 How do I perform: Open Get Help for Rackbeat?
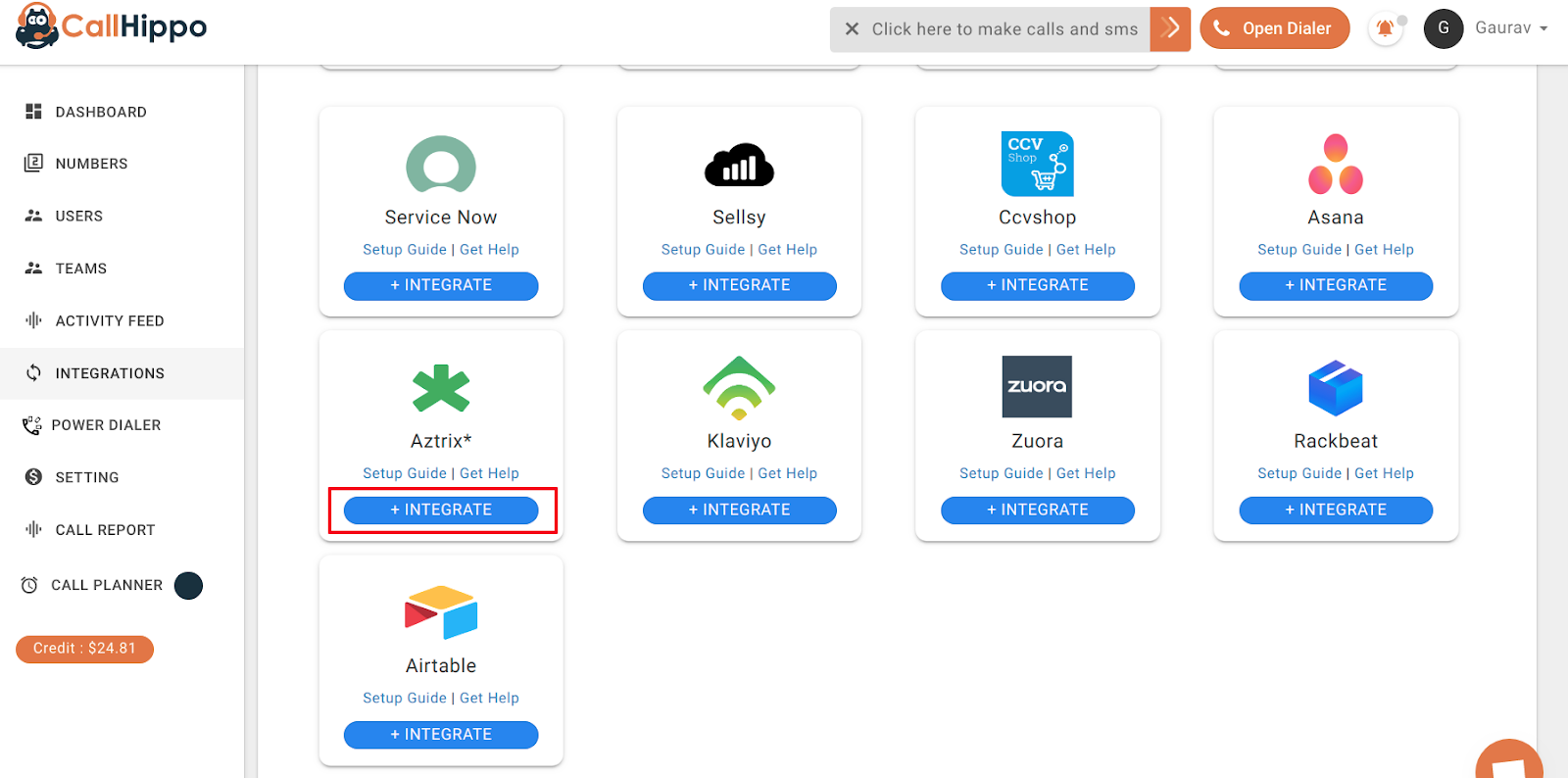tap(1384, 473)
